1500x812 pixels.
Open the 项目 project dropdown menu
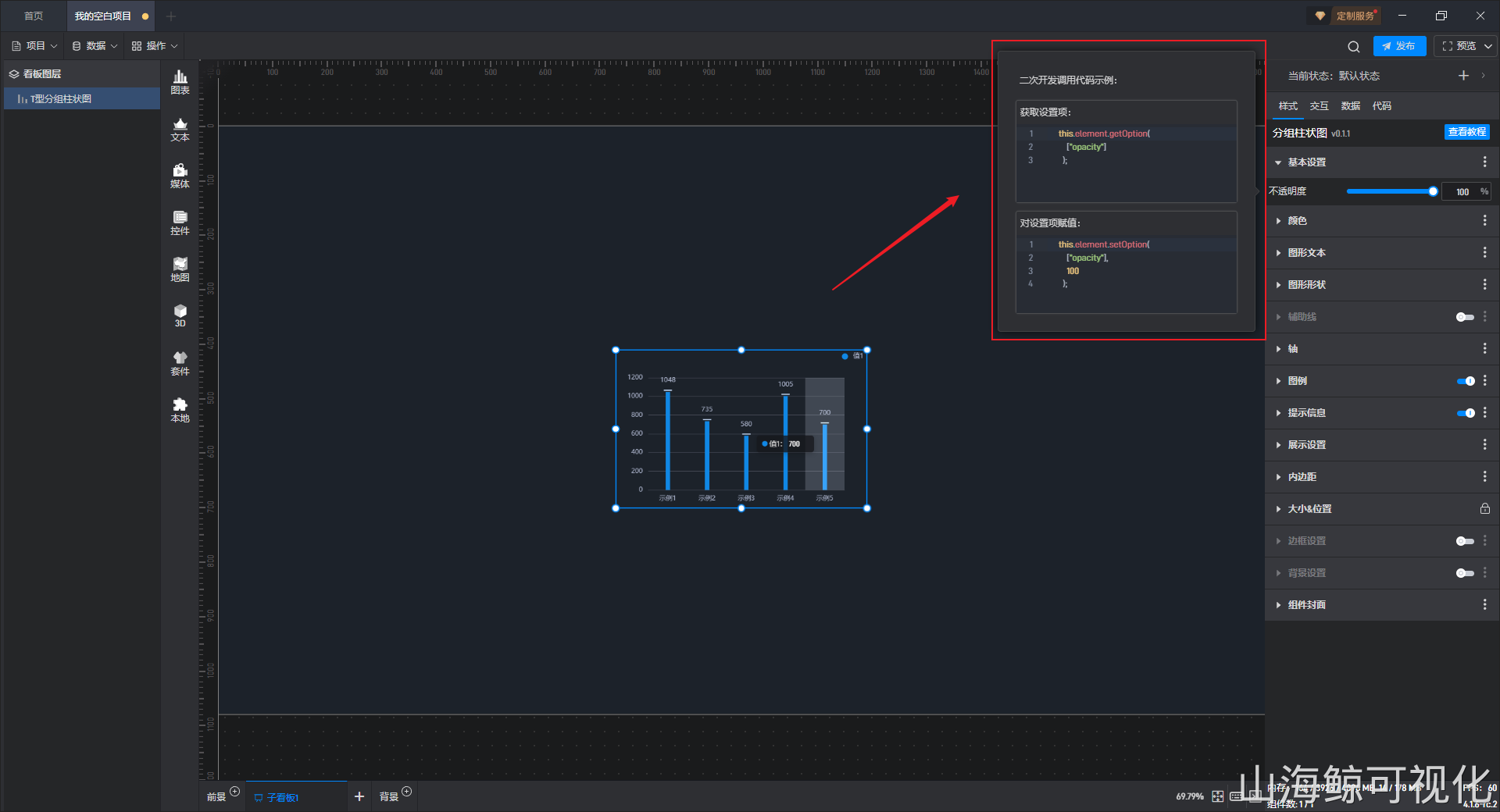[35, 46]
